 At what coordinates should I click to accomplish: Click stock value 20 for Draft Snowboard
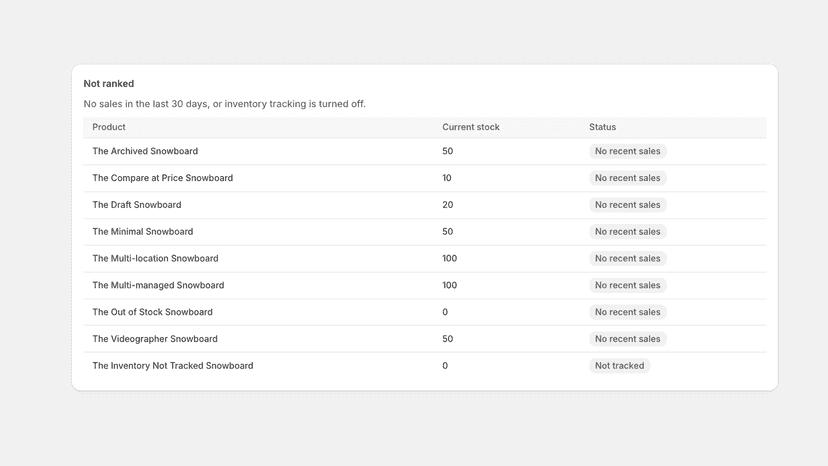click(448, 204)
